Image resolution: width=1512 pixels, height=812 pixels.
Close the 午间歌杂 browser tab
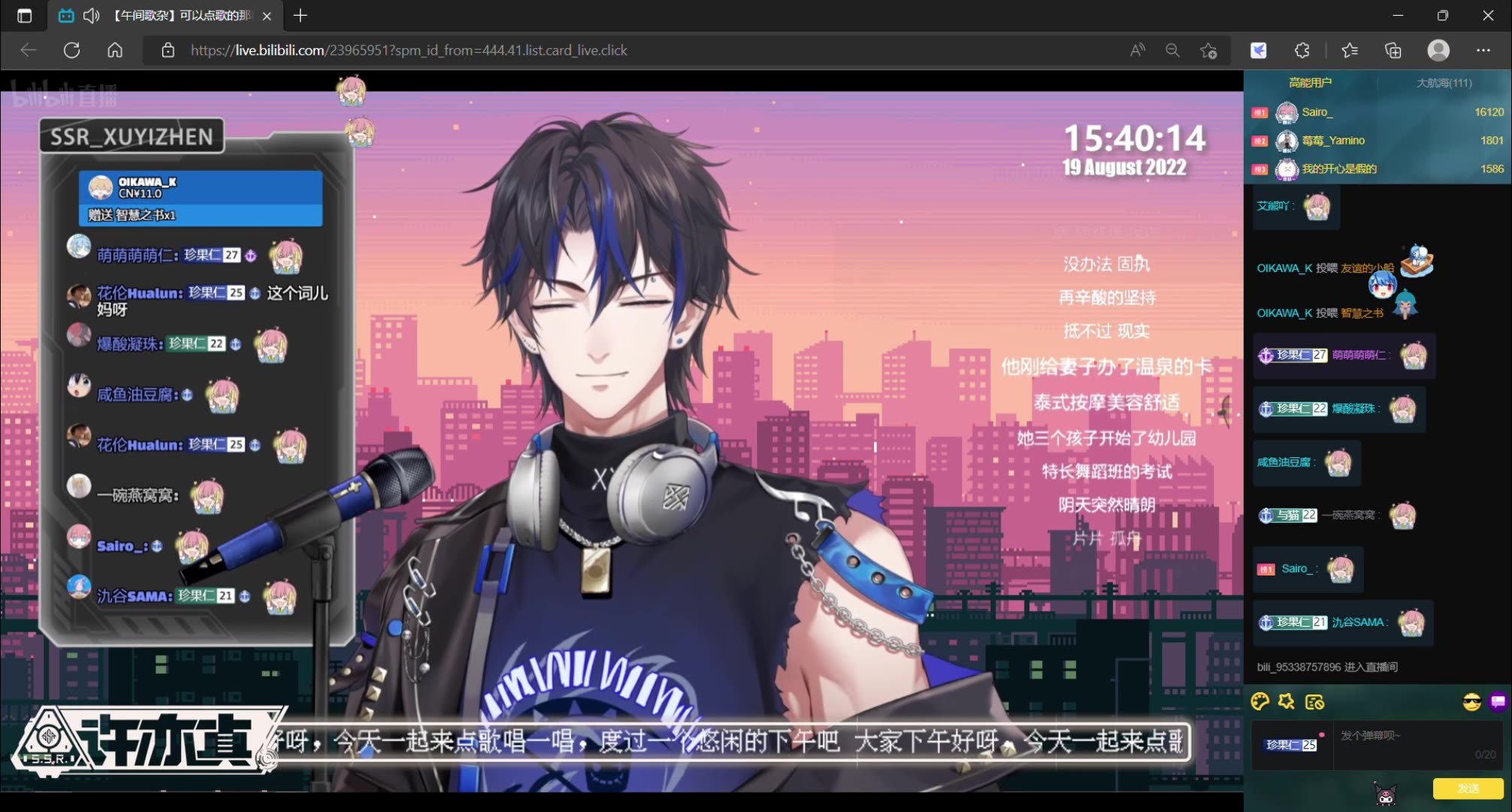[267, 16]
